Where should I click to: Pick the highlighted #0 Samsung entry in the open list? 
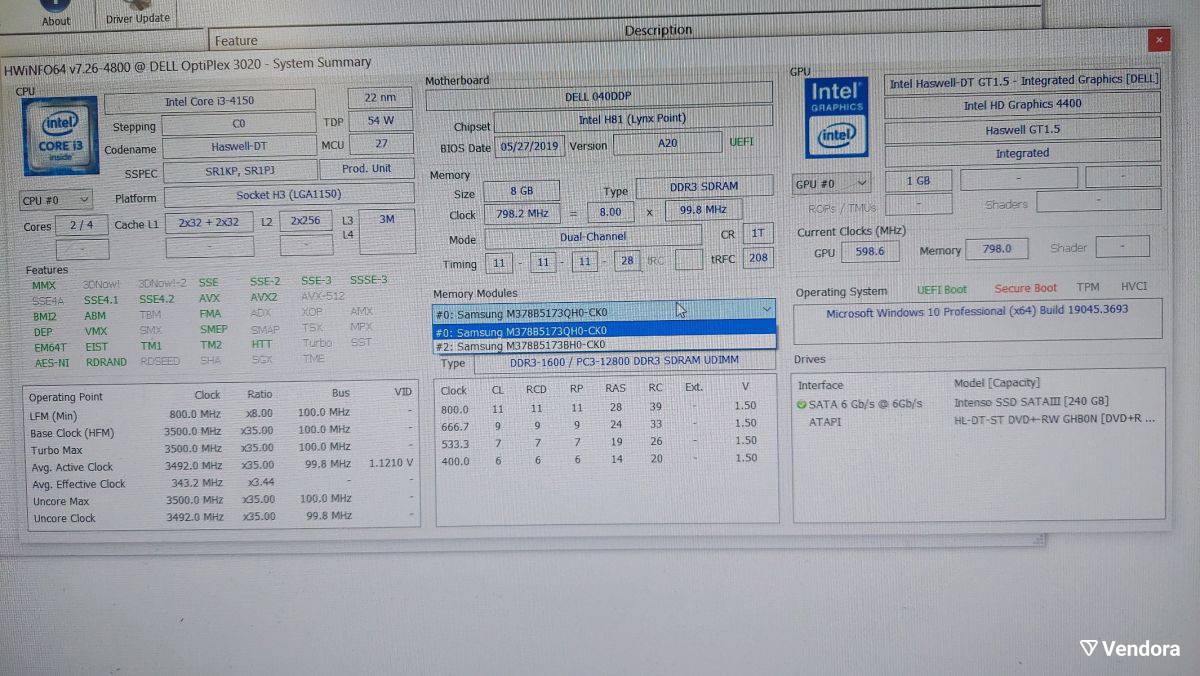coord(604,331)
